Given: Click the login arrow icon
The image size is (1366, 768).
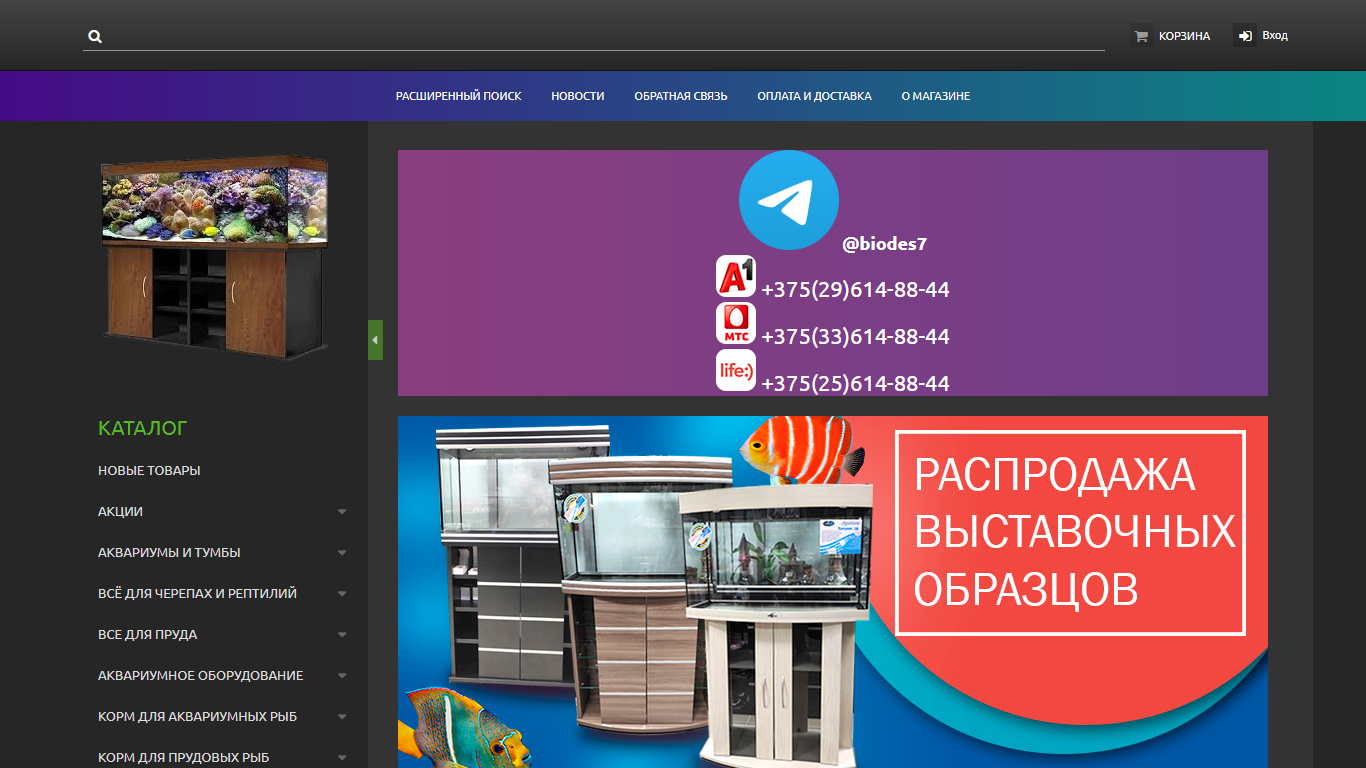Looking at the screenshot, I should (1245, 36).
